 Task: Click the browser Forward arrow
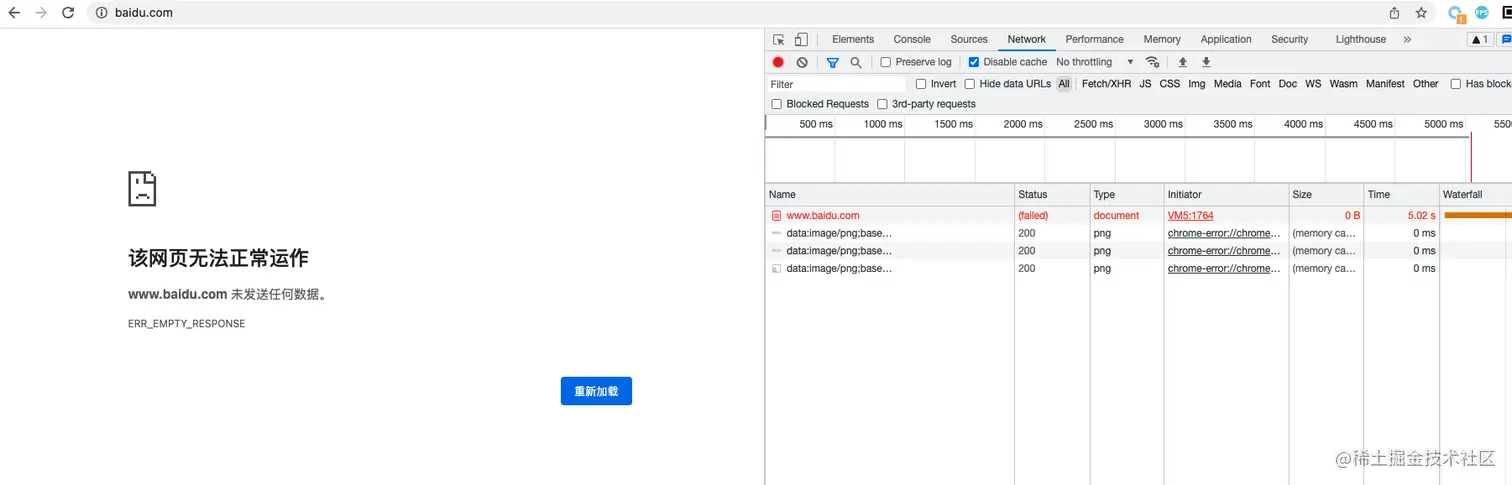coord(41,13)
